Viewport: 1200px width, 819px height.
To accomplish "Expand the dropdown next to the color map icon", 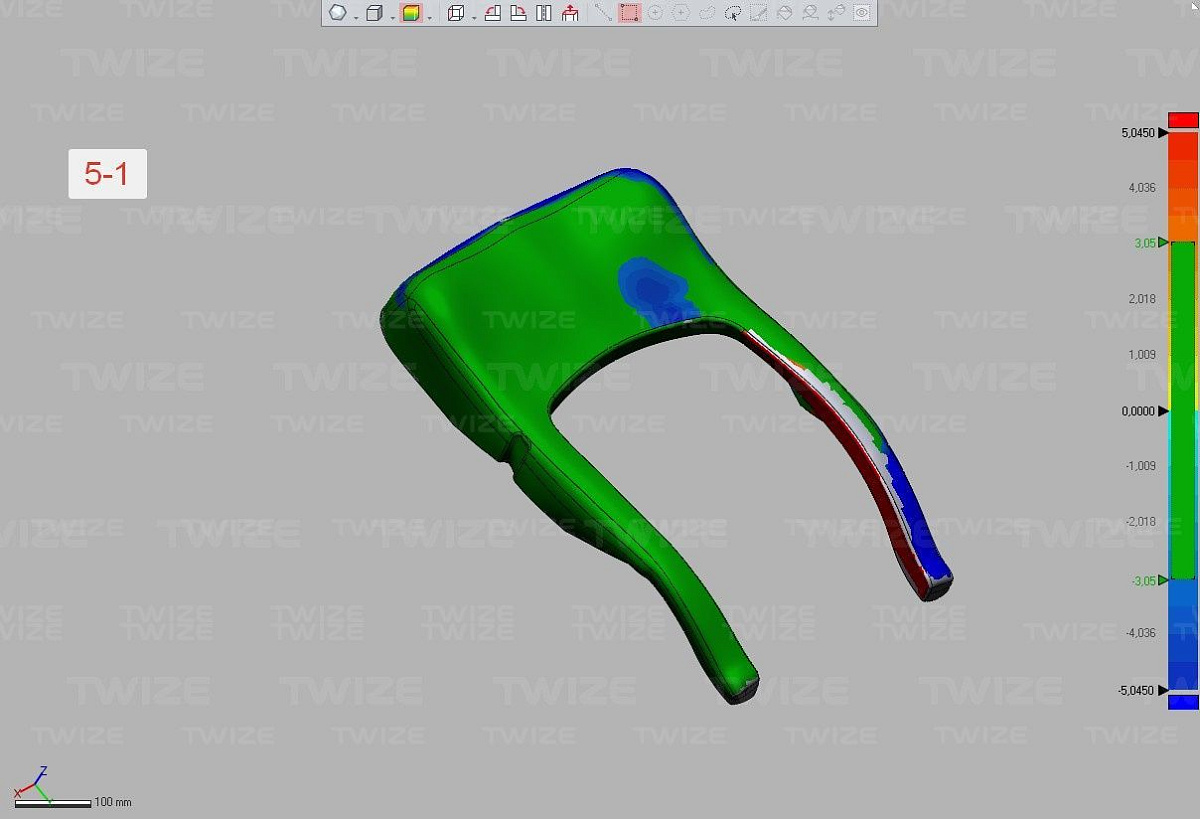I will (x=429, y=16).
